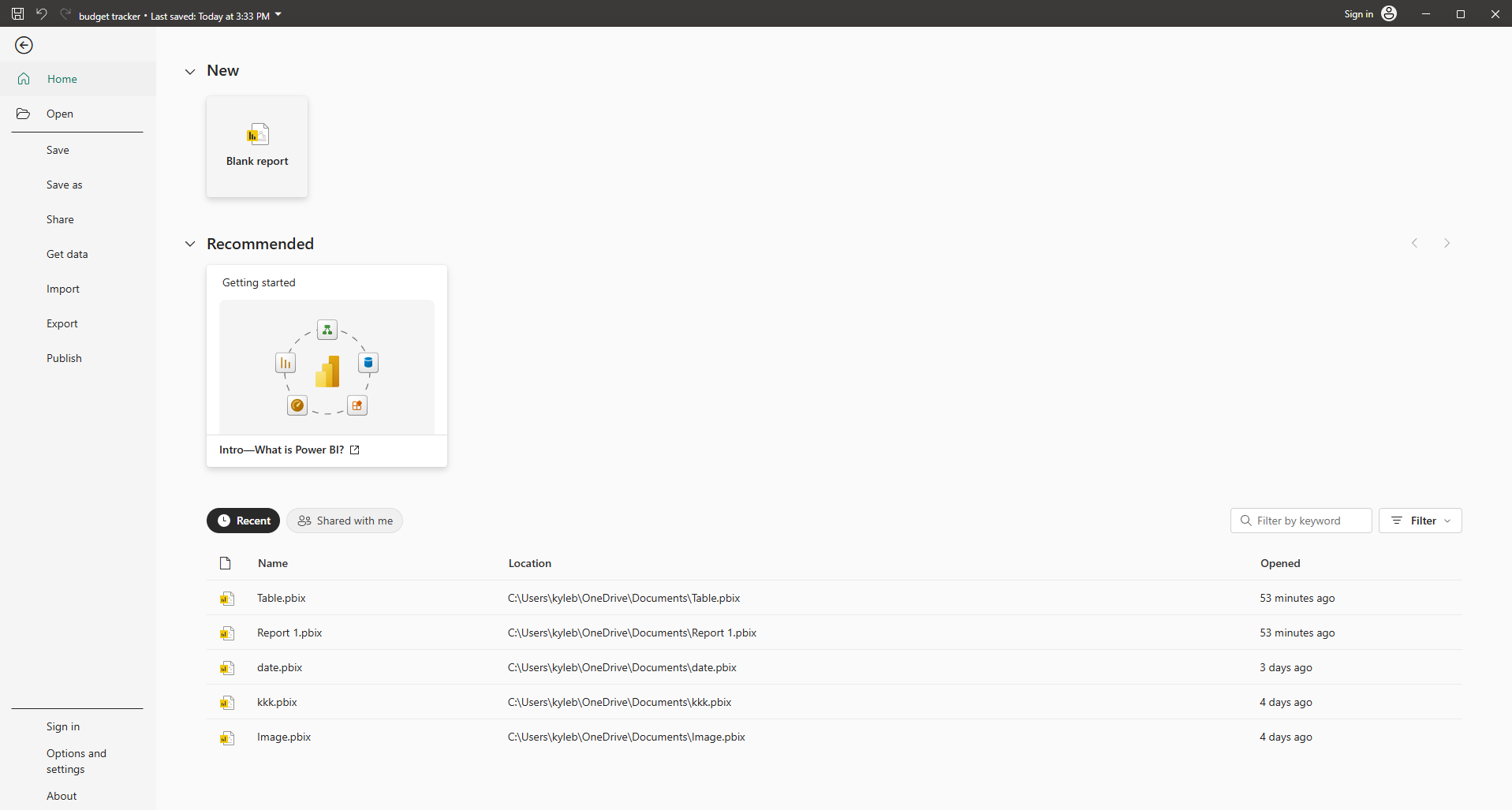The image size is (1512, 810).
Task: Open the Table.pbix file name
Action: coord(282,598)
